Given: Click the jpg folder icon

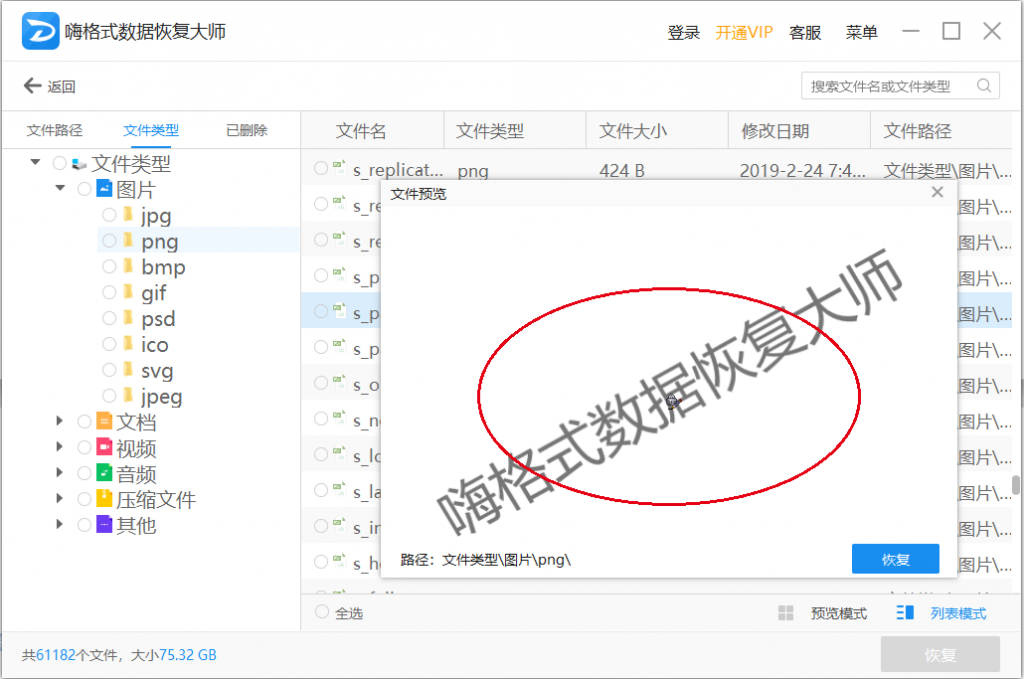Looking at the screenshot, I should 129,215.
